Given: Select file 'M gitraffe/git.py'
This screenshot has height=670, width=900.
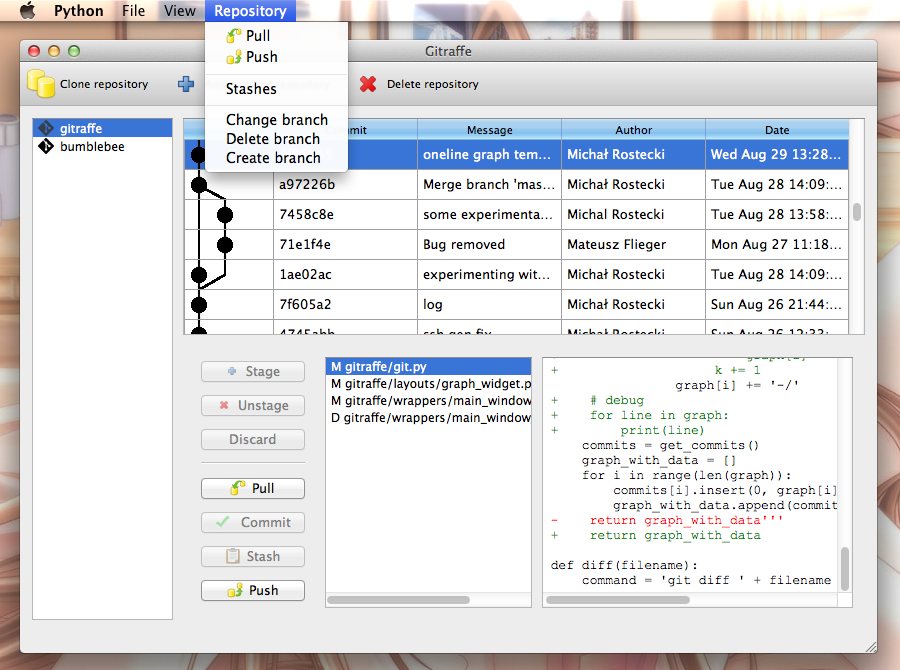Looking at the screenshot, I should (428, 366).
